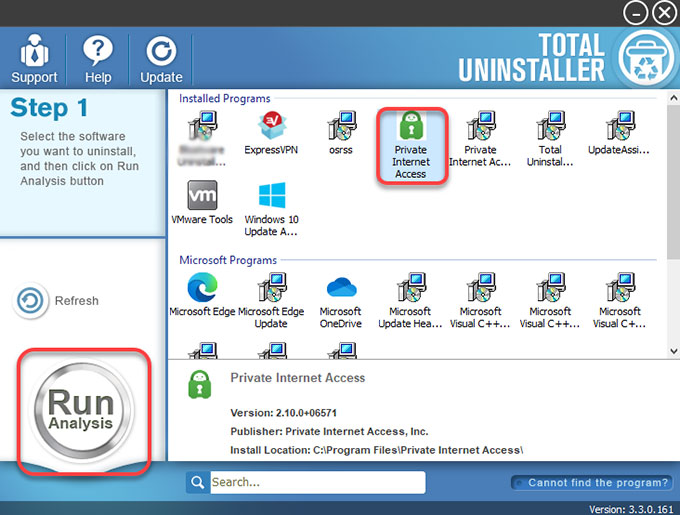The width and height of the screenshot is (680, 515).
Task: Minimize the Total Uninstaller window
Action: click(635, 13)
